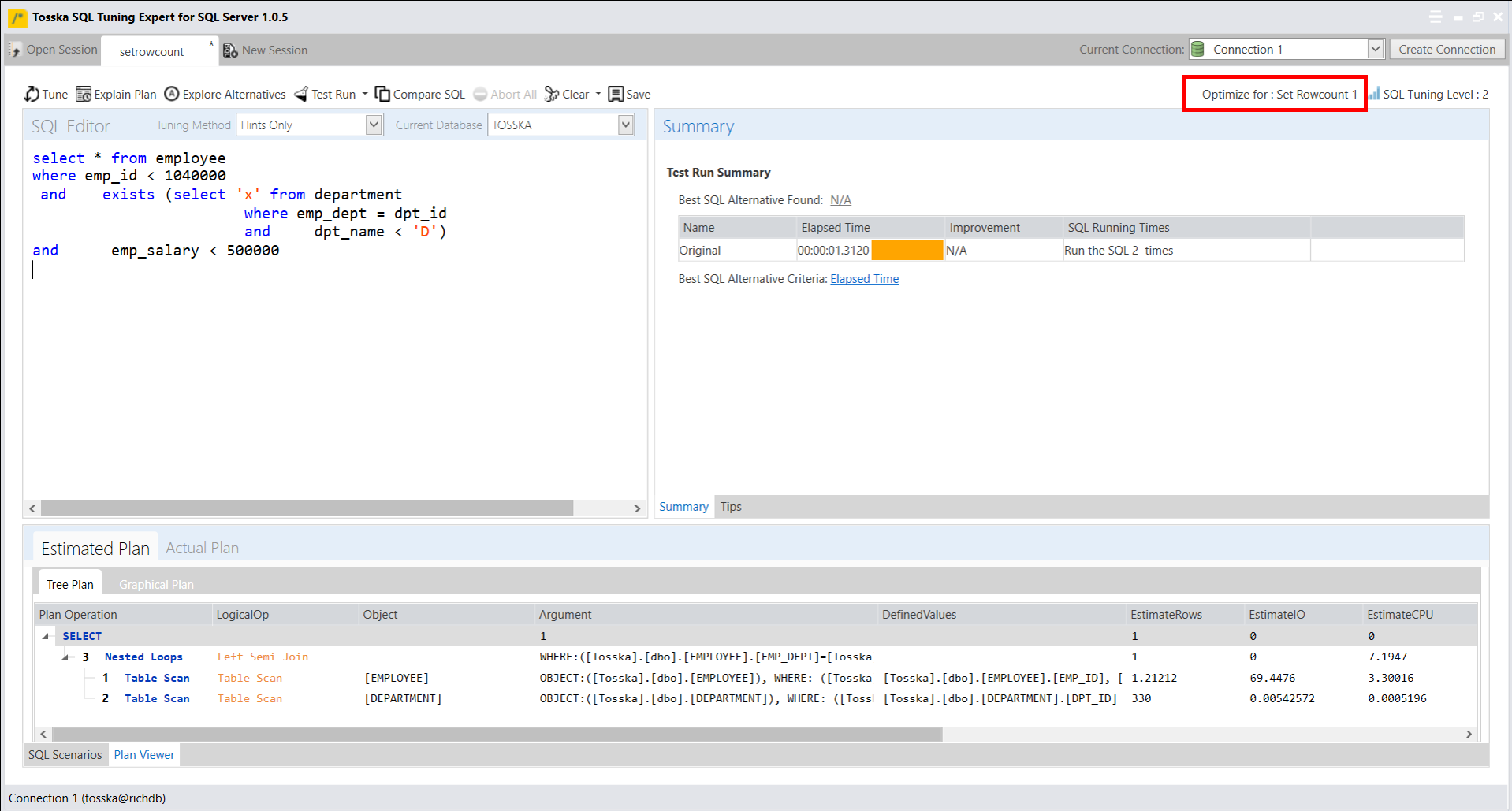Click Open Session icon
Viewport: 1512px width, 811px height.
click(15, 50)
